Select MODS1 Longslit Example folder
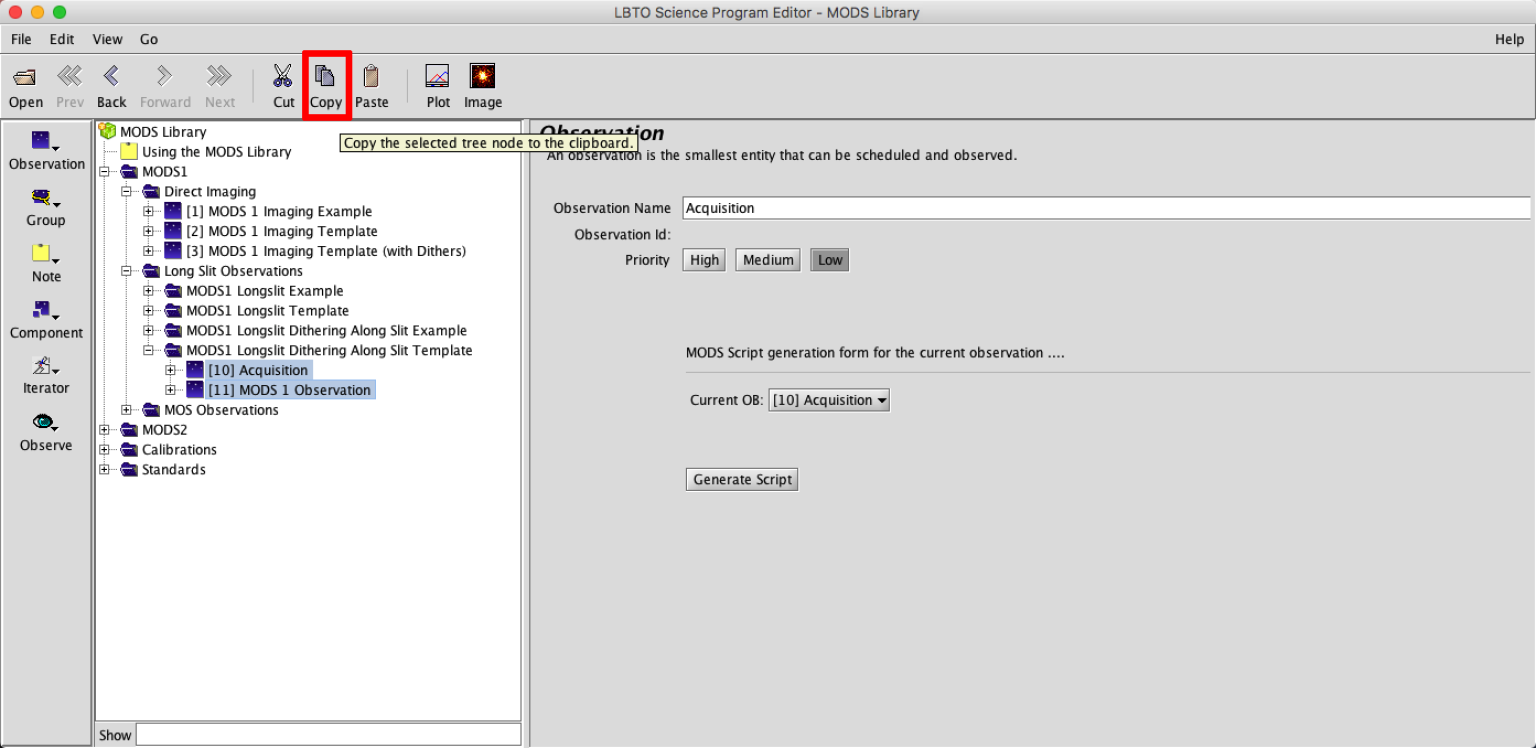The height and width of the screenshot is (748, 1536). pos(264,291)
